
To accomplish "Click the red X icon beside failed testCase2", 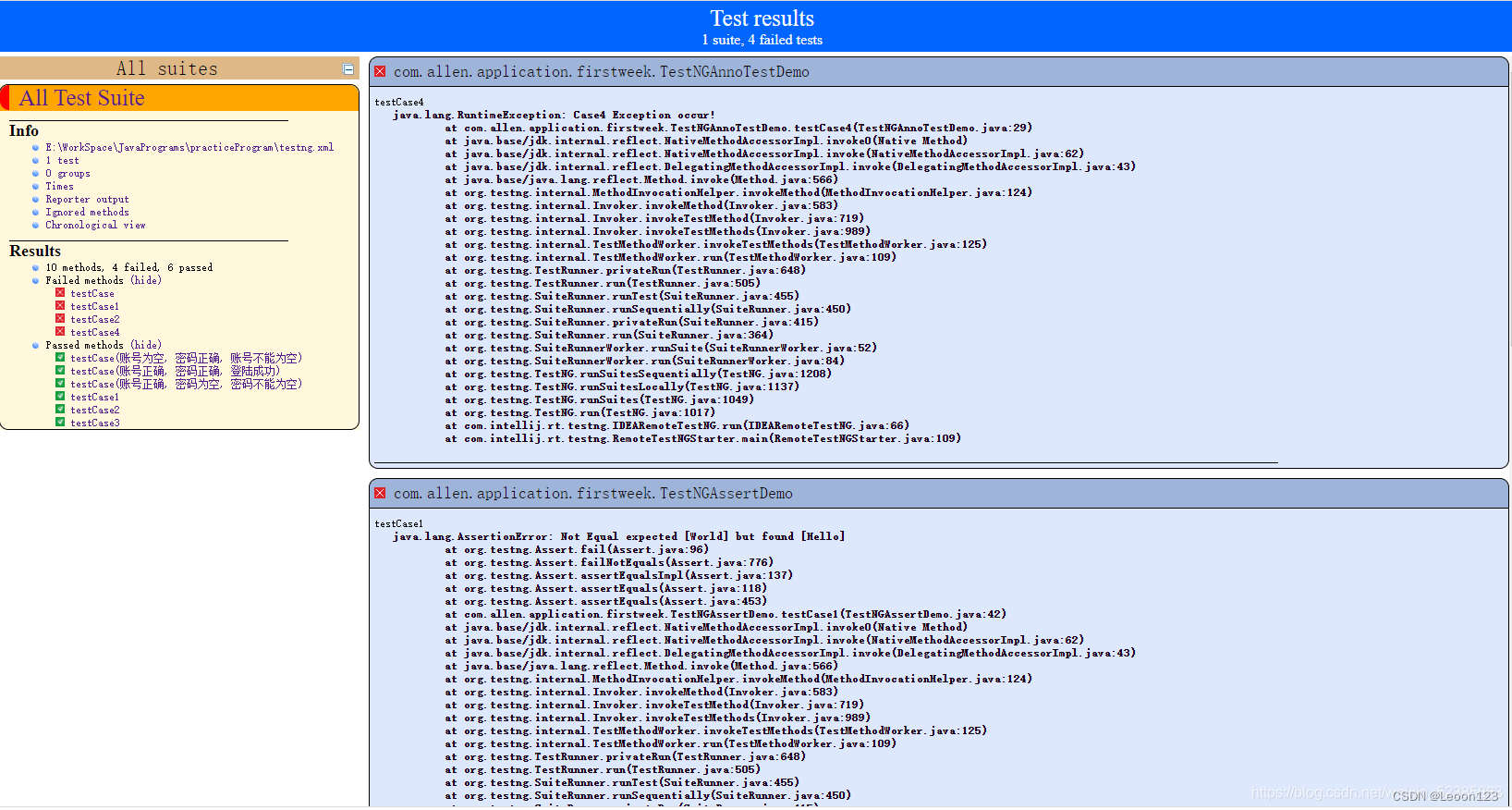I will pyautogui.click(x=60, y=319).
